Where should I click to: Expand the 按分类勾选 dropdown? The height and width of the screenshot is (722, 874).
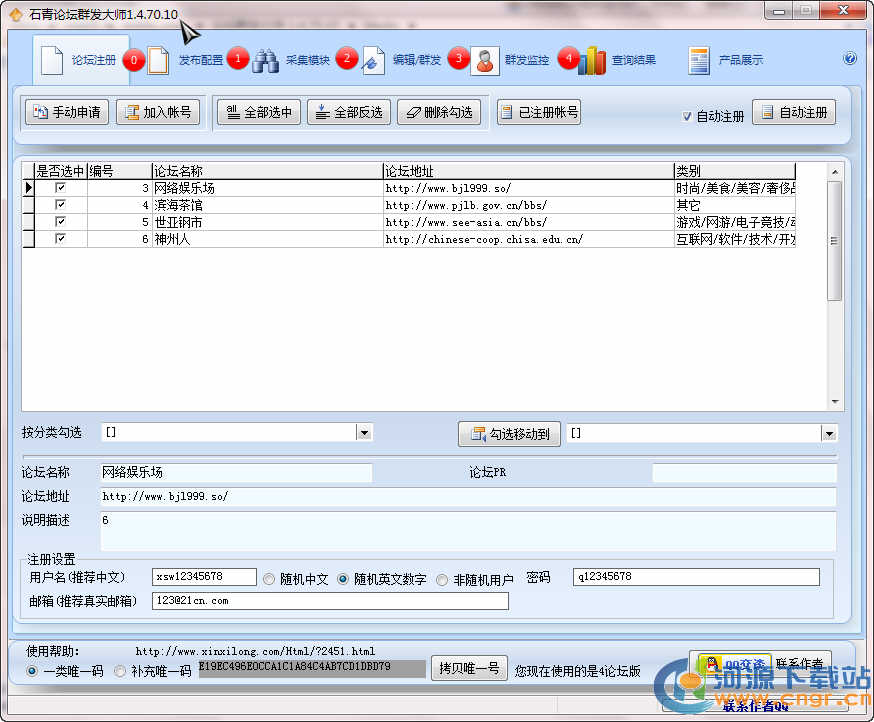tap(364, 433)
